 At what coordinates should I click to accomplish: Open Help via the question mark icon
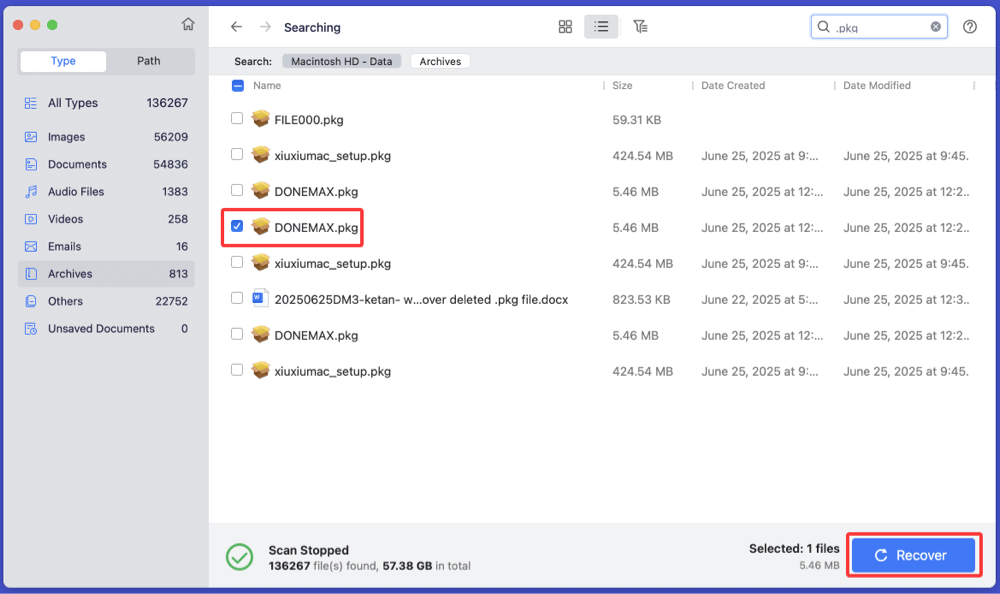click(x=969, y=27)
